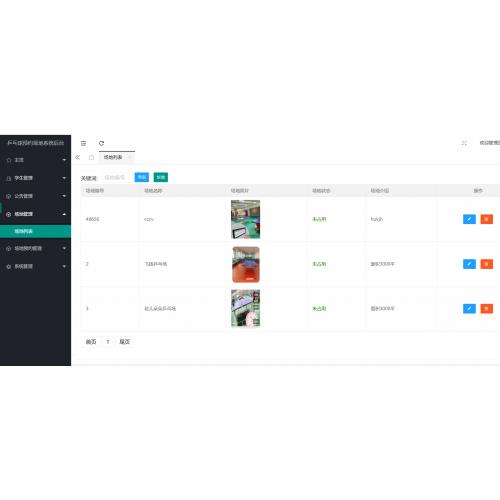Click the fullscreen icon at top right
The height and width of the screenshot is (500, 500).
point(464,143)
